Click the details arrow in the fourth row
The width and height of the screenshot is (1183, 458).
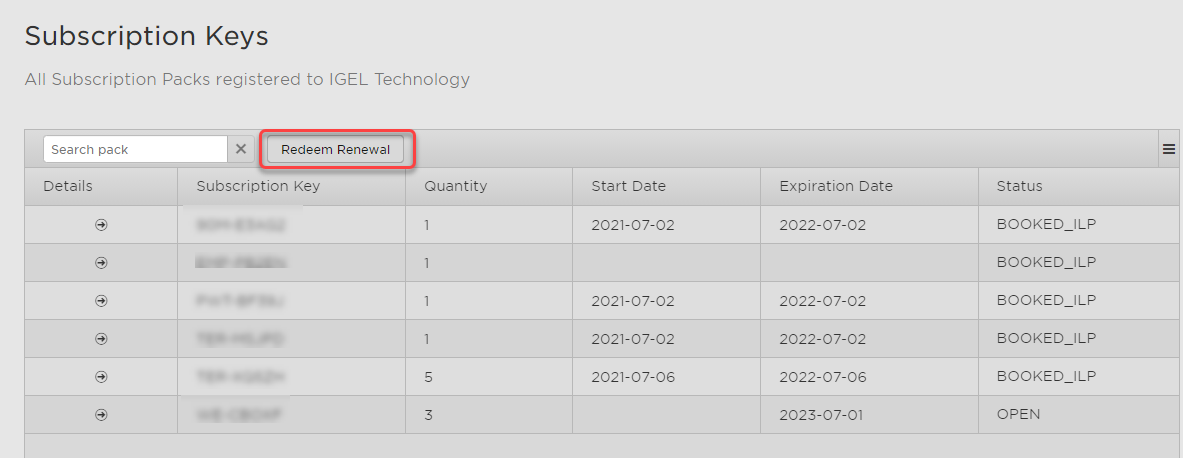click(101, 339)
